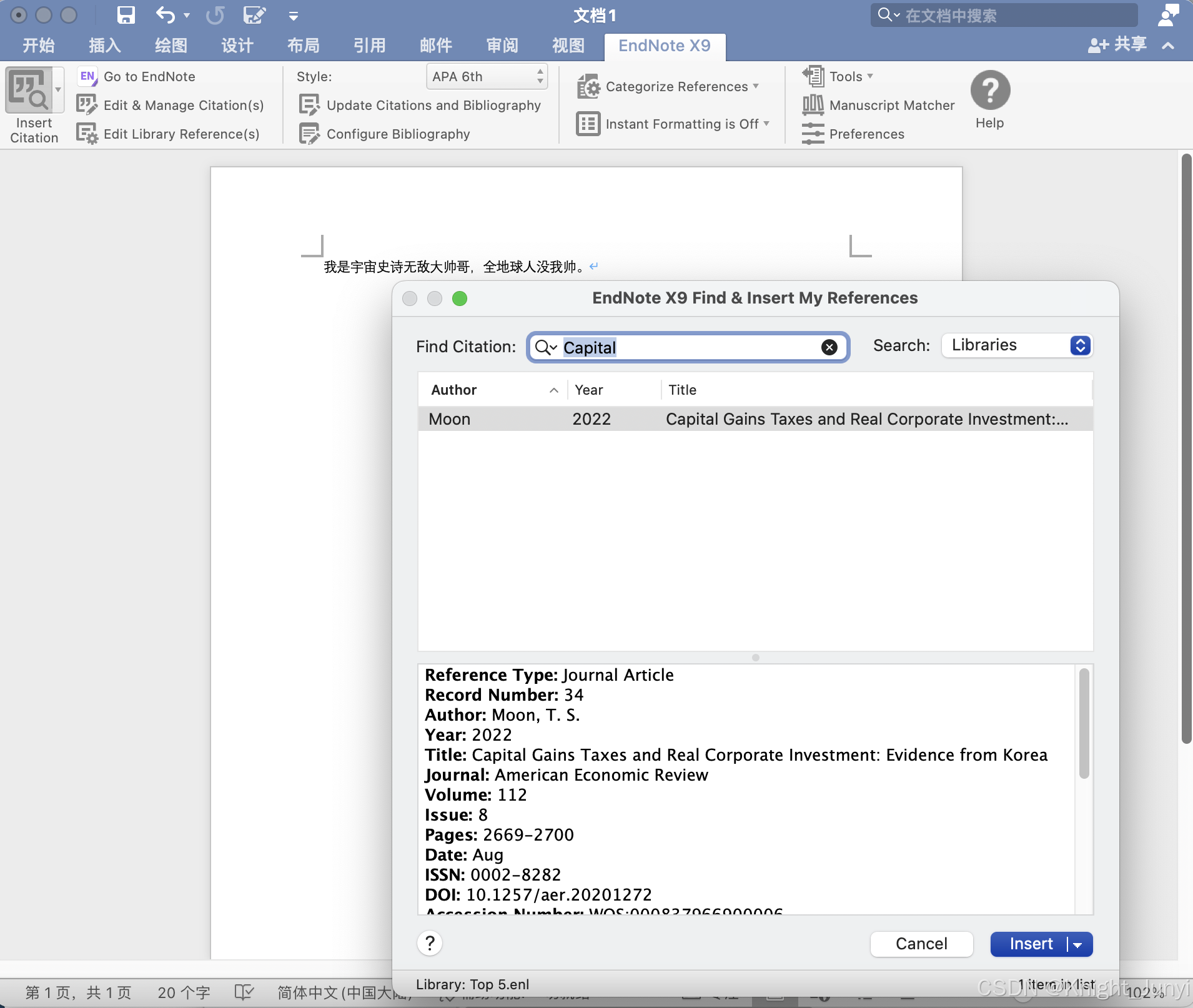Screen dimensions: 1193x1008
Task: Switch to the 设计 tab
Action: (x=237, y=46)
